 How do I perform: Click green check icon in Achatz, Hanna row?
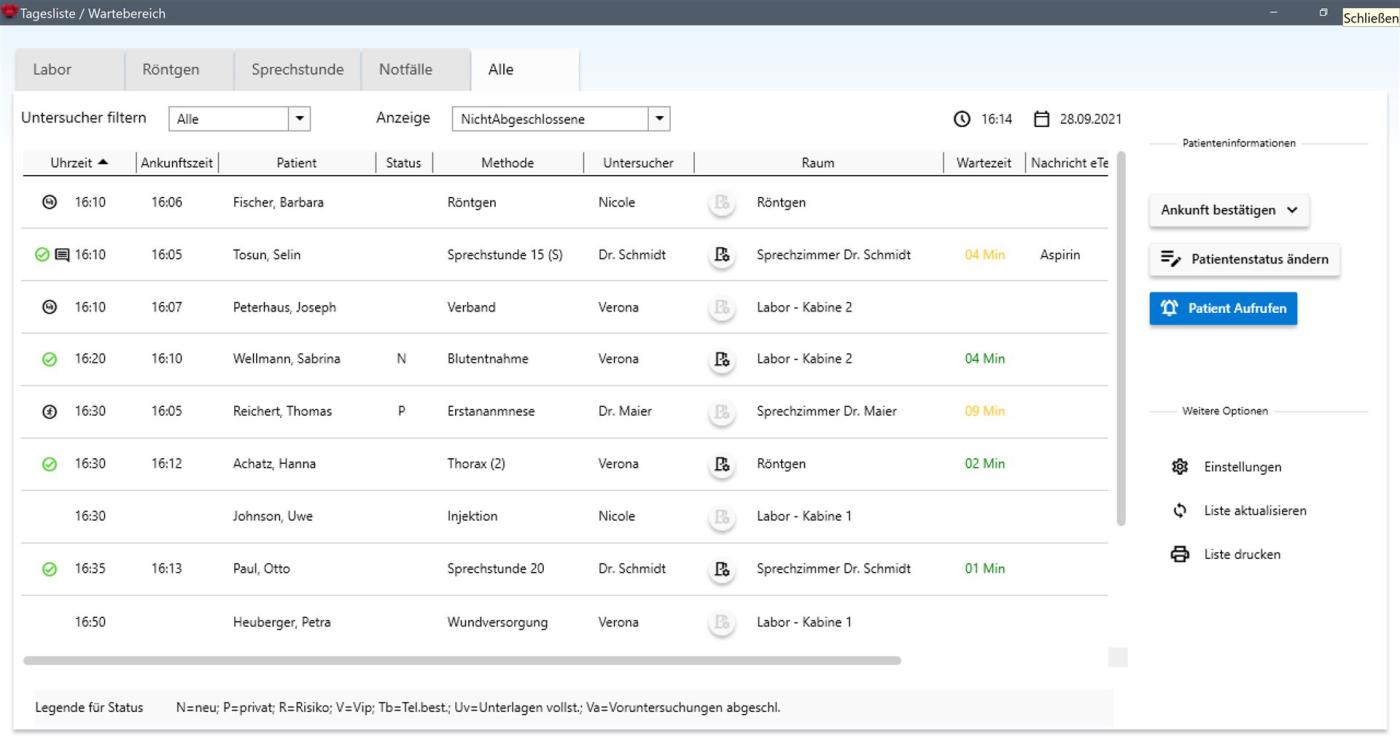pyautogui.click(x=49, y=464)
